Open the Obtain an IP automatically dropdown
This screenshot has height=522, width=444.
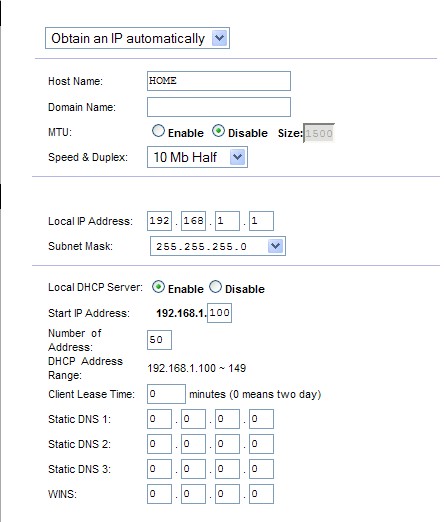(137, 38)
